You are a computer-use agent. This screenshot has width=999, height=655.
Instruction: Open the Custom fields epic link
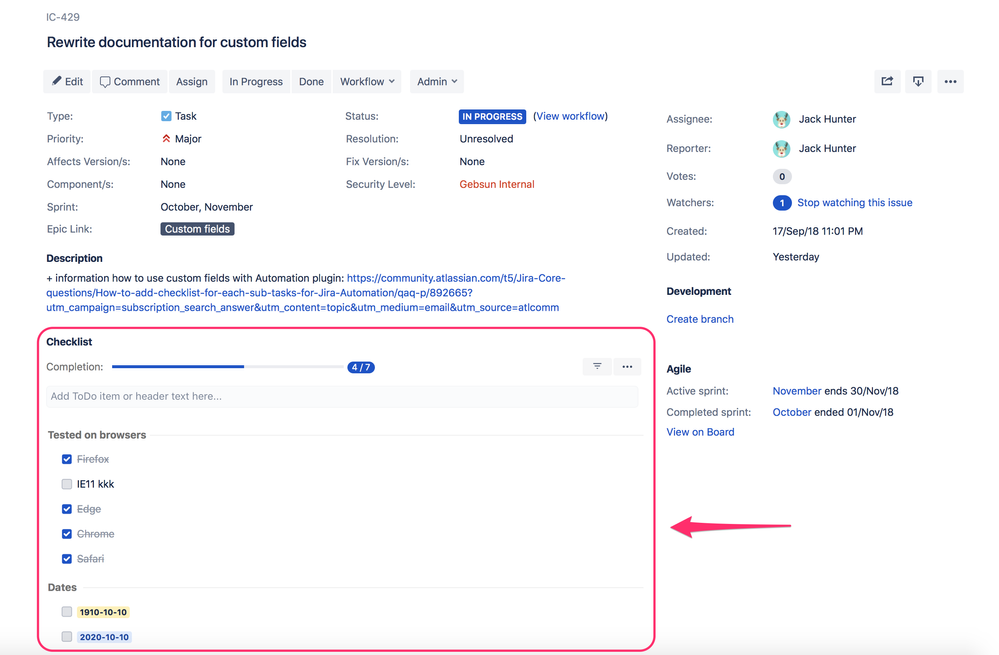pyautogui.click(x=198, y=229)
